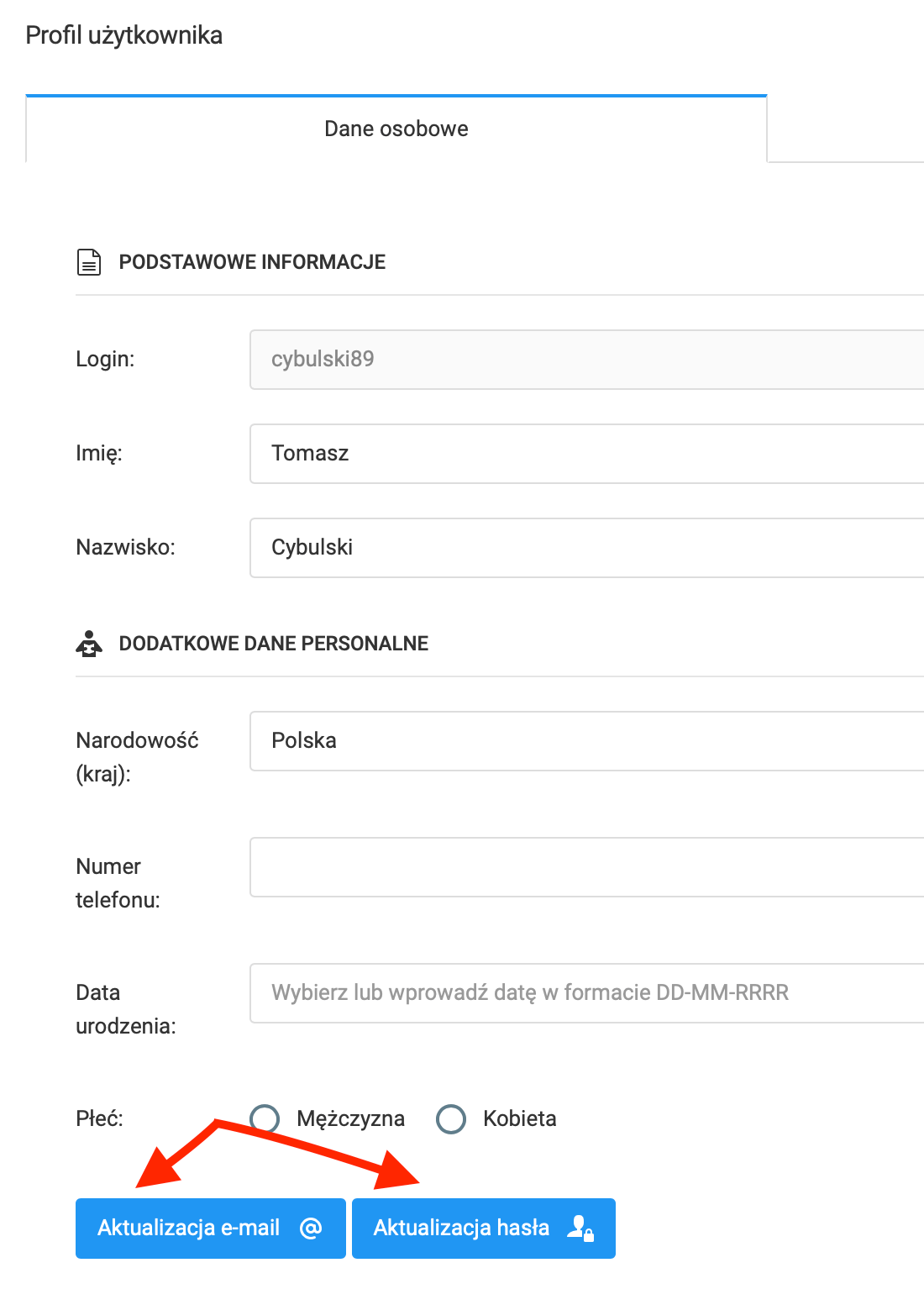Click the Dodatkowe dane personalne heading text
This screenshot has width=924, height=1289.
273,644
